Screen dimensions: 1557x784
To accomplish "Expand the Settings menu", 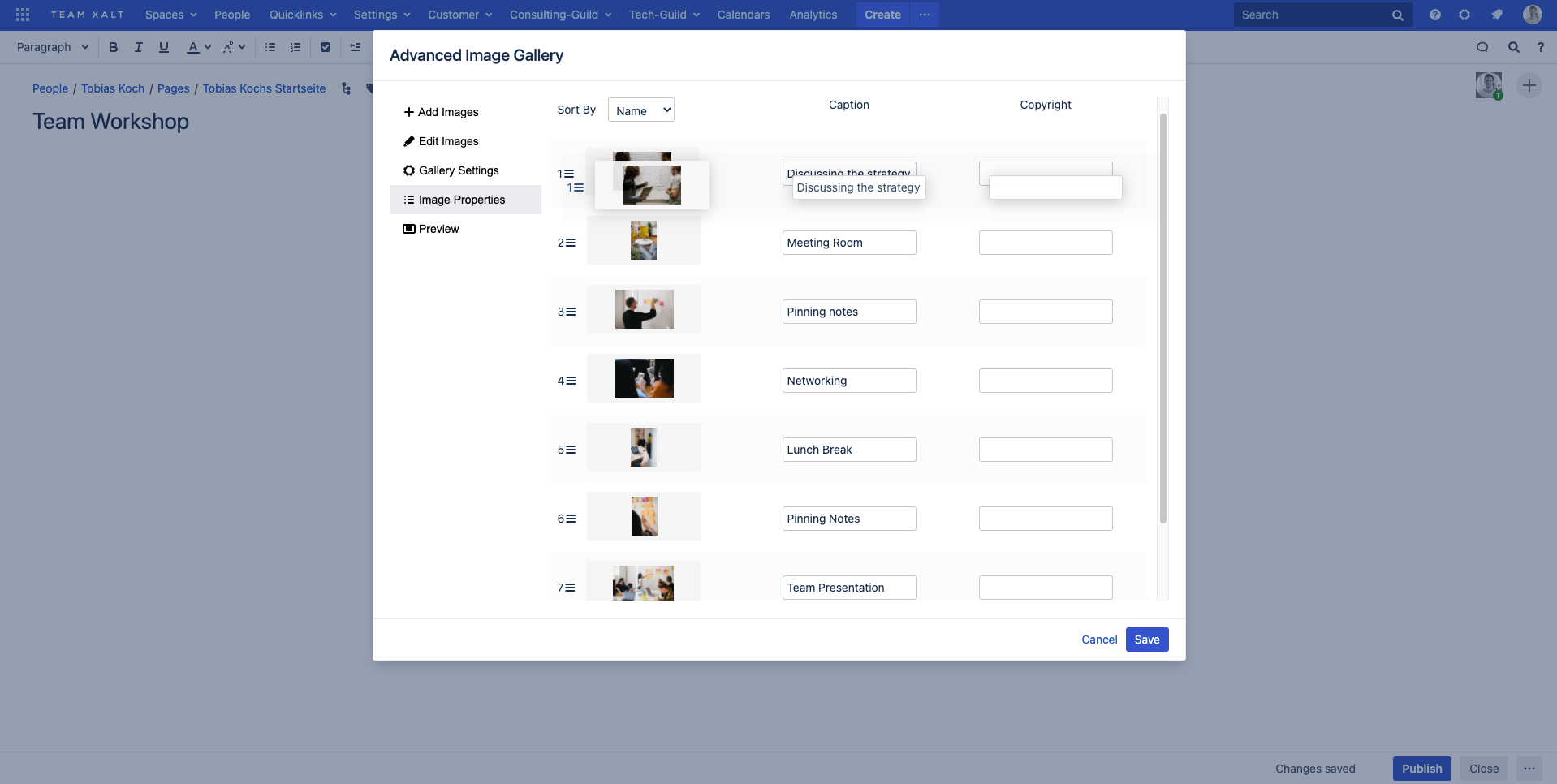I will [x=382, y=15].
